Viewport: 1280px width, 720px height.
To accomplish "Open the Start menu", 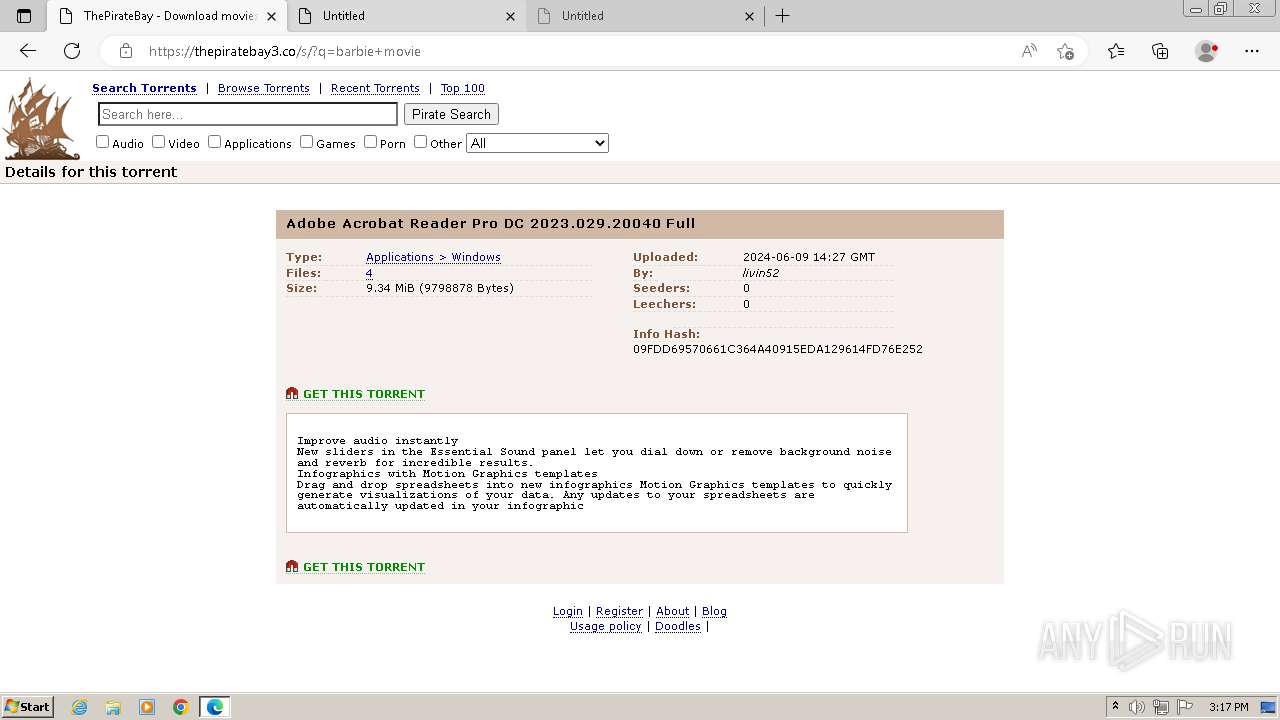I will (27, 707).
